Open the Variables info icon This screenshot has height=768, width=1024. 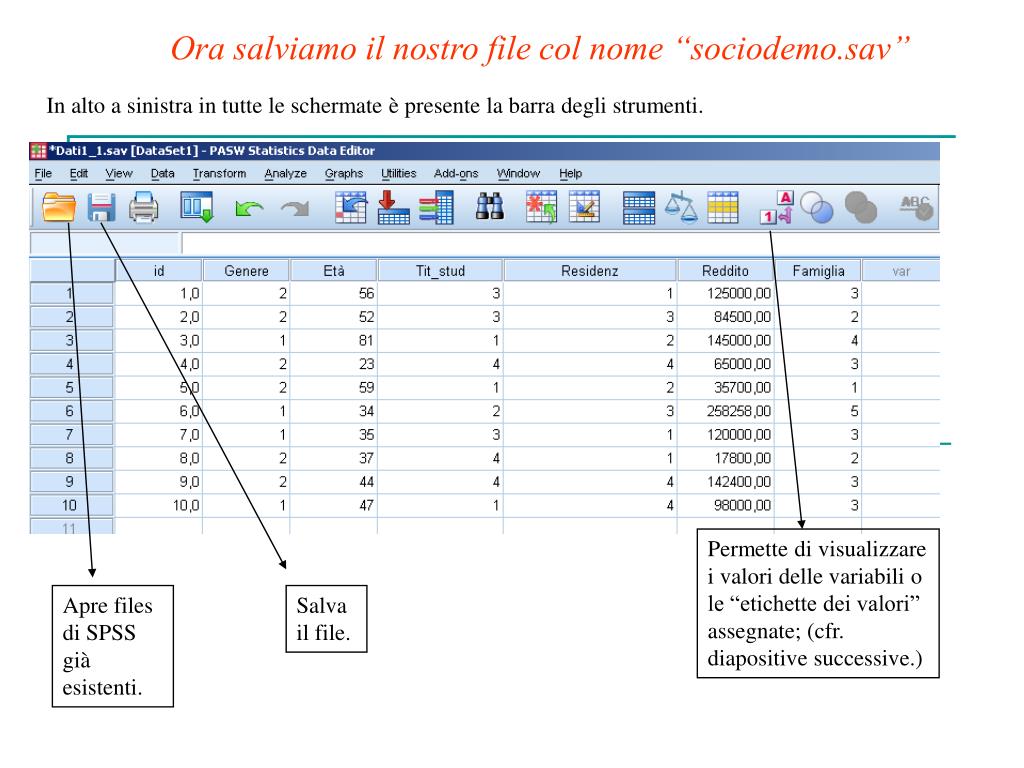tap(436, 208)
